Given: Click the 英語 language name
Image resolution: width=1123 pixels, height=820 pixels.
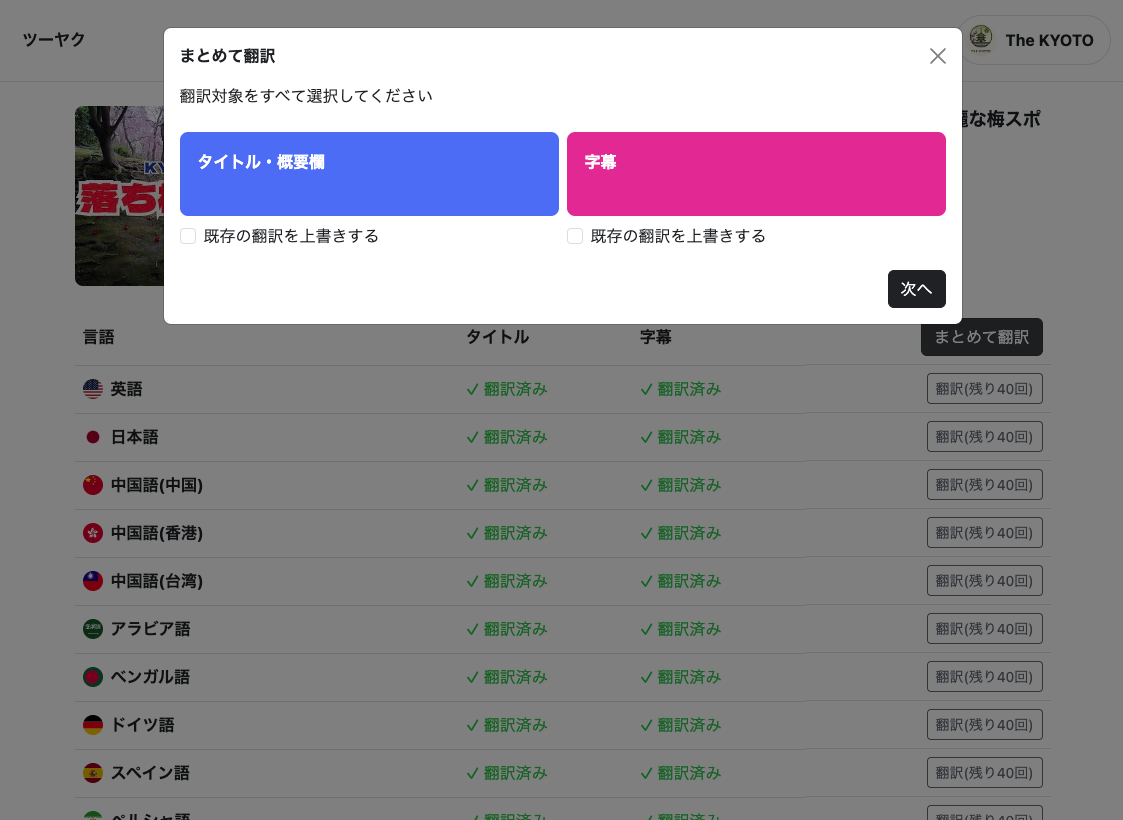Looking at the screenshot, I should tap(126, 389).
